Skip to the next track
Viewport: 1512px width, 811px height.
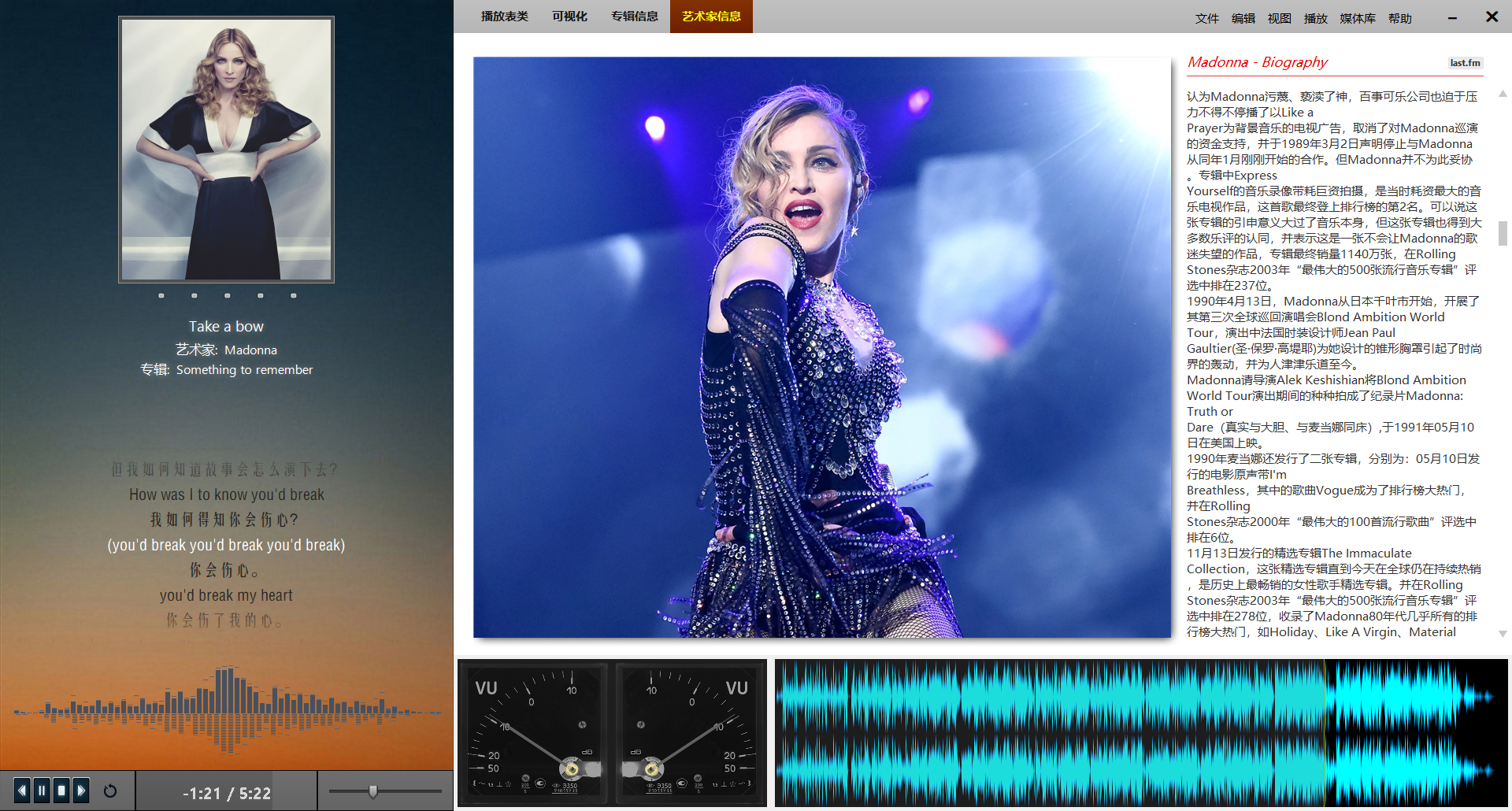[x=81, y=790]
